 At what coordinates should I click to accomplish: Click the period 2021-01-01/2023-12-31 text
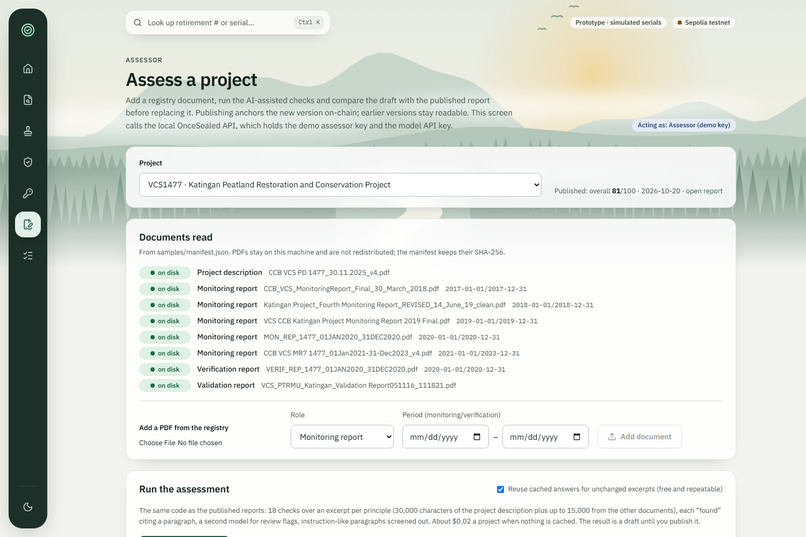click(x=479, y=353)
